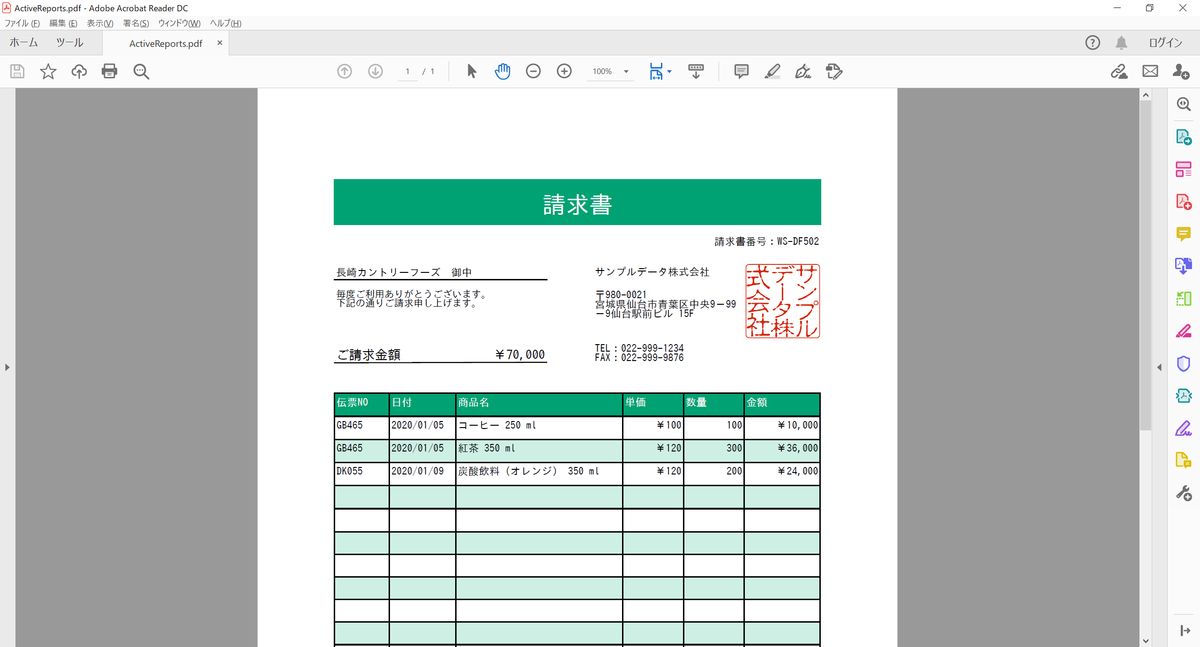Open search tool in right pane
This screenshot has width=1200, height=647.
coord(1183,104)
